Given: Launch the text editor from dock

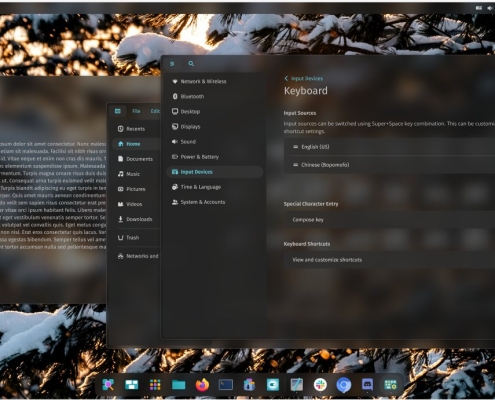Looking at the screenshot, I should (296, 385).
